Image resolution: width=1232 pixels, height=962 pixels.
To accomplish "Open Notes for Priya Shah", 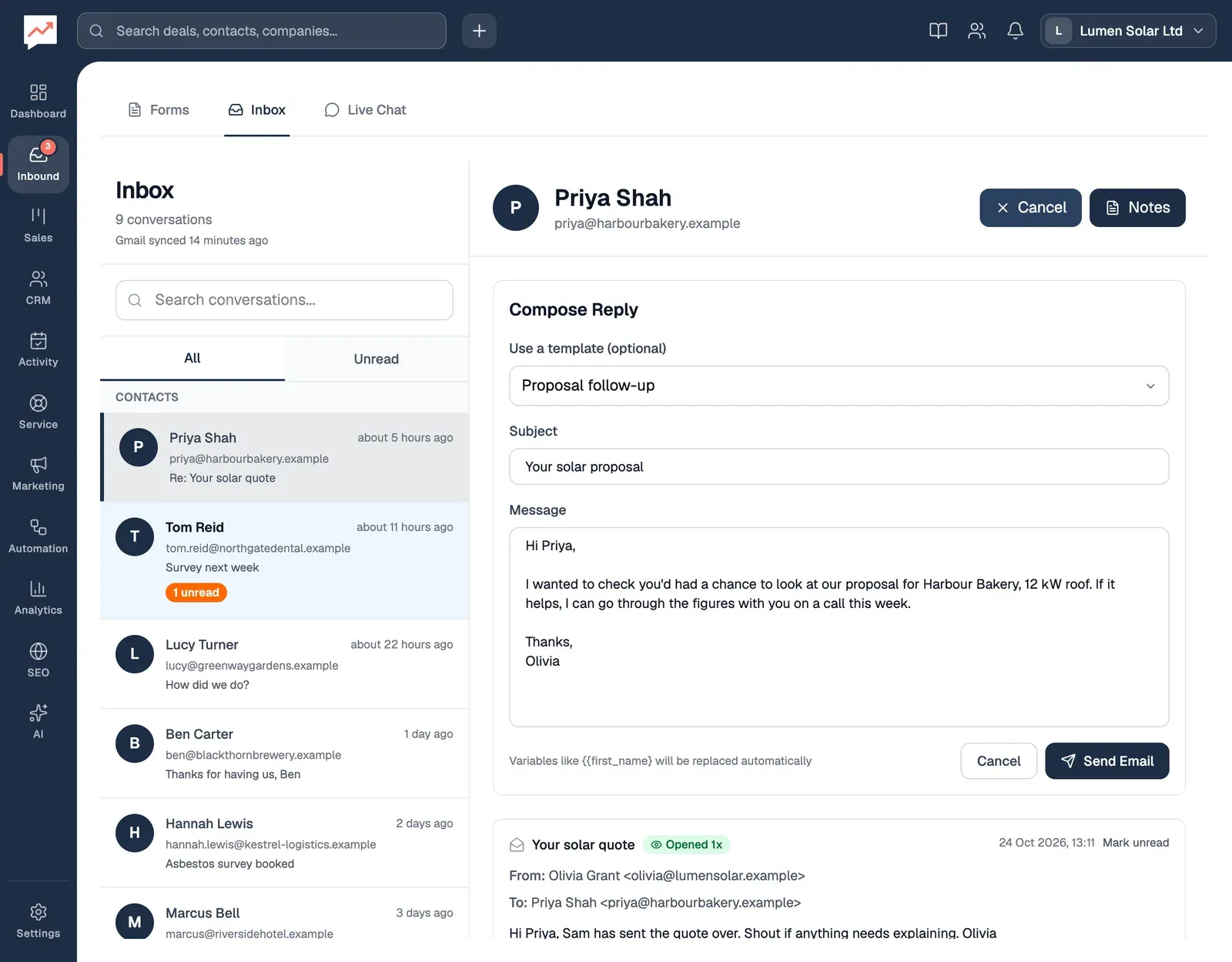I will pos(1137,208).
